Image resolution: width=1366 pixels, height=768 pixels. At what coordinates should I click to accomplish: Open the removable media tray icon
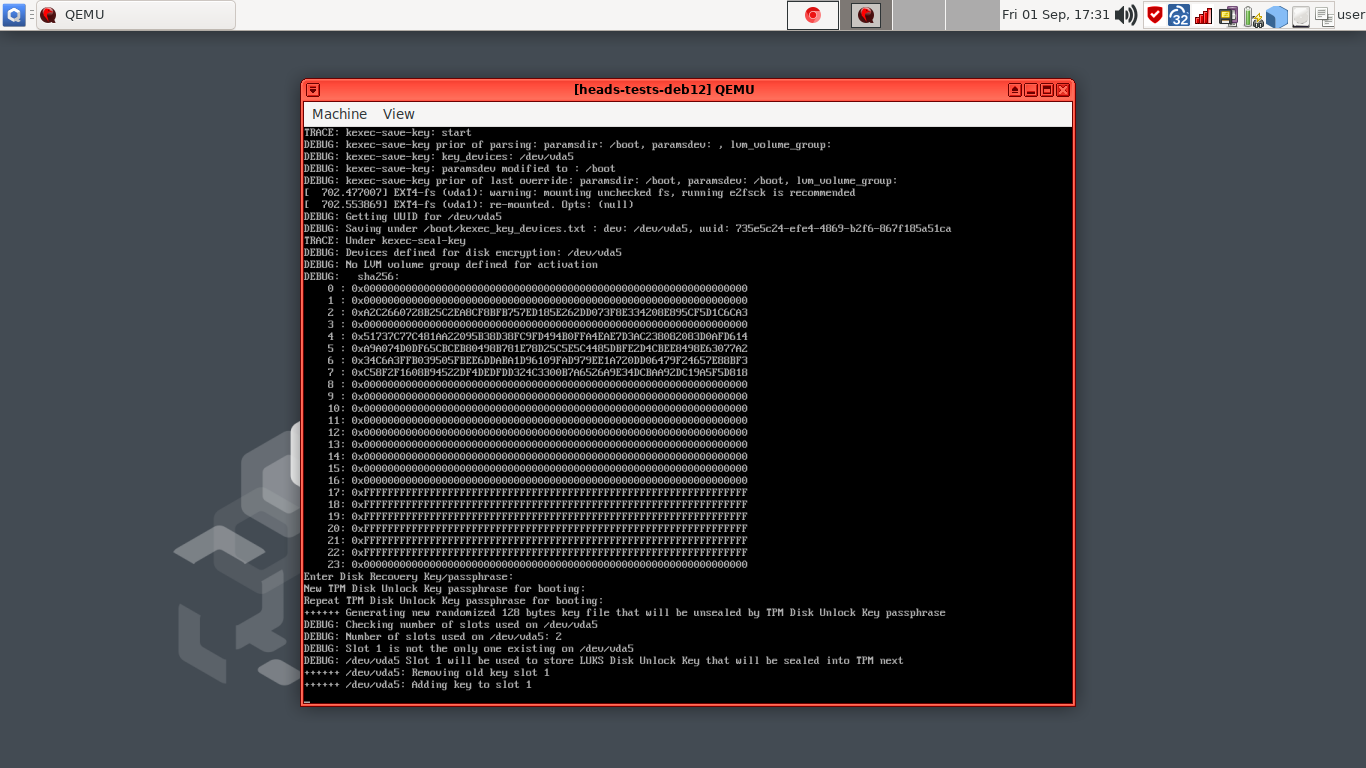pyautogui.click(x=1228, y=14)
